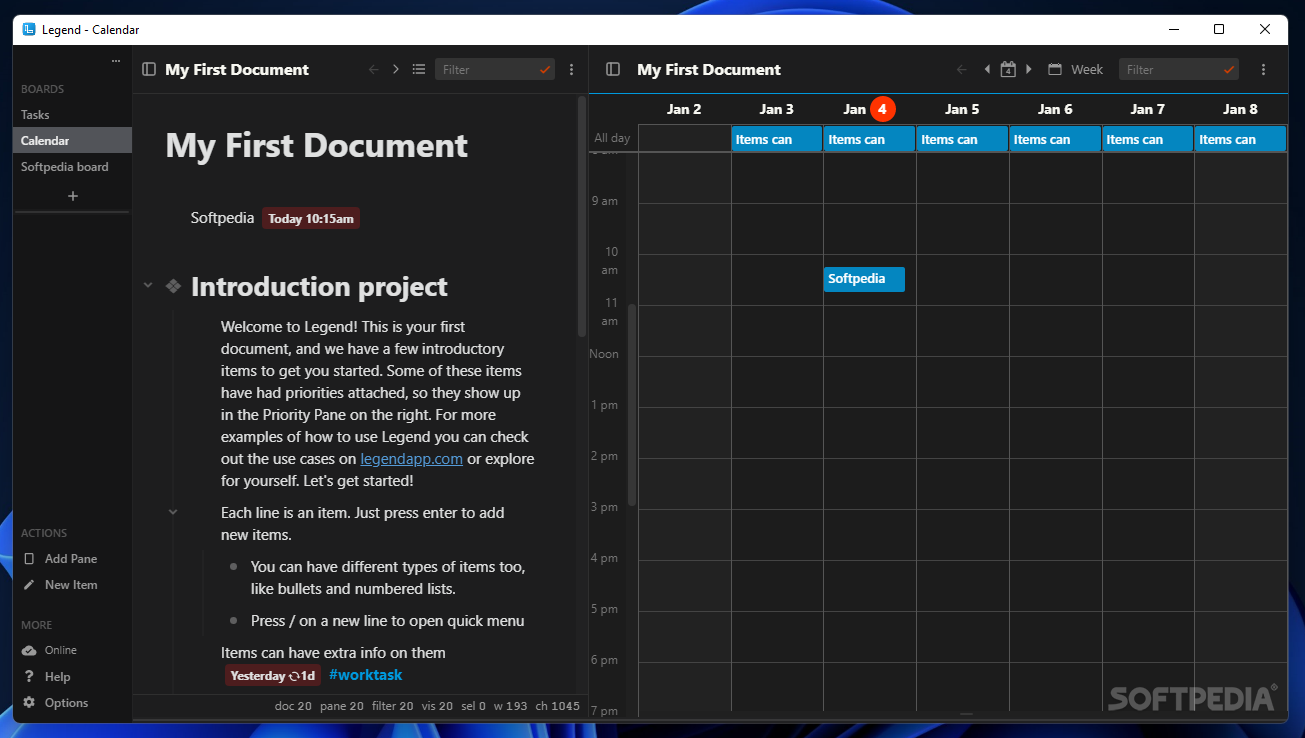Viewport: 1305px width, 738px height.
Task: Open Week view selector
Action: pyautogui.click(x=1076, y=70)
